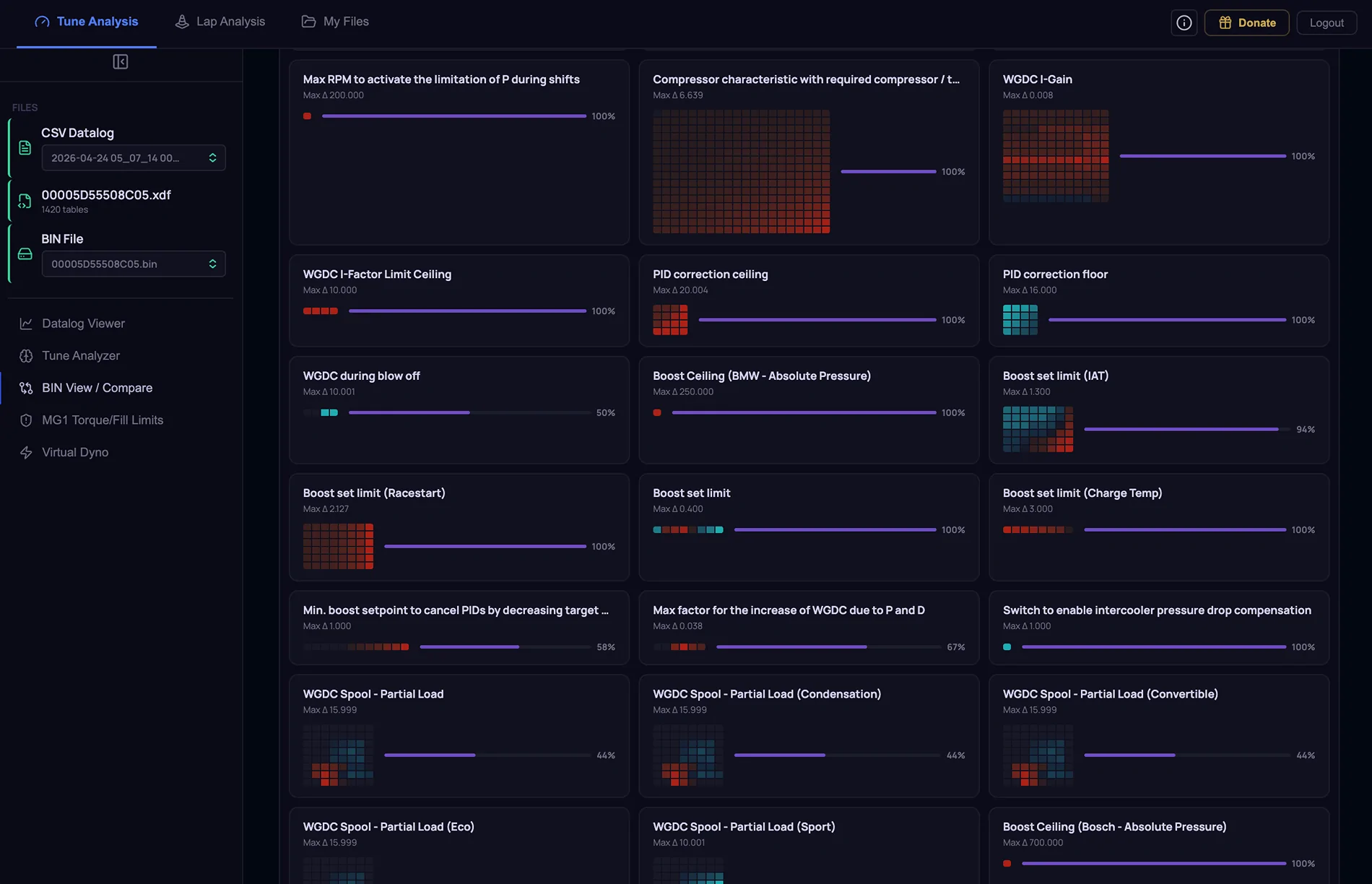Viewport: 1372px width, 884px height.
Task: Click the WGDC during blow off progress bar
Action: (x=470, y=412)
